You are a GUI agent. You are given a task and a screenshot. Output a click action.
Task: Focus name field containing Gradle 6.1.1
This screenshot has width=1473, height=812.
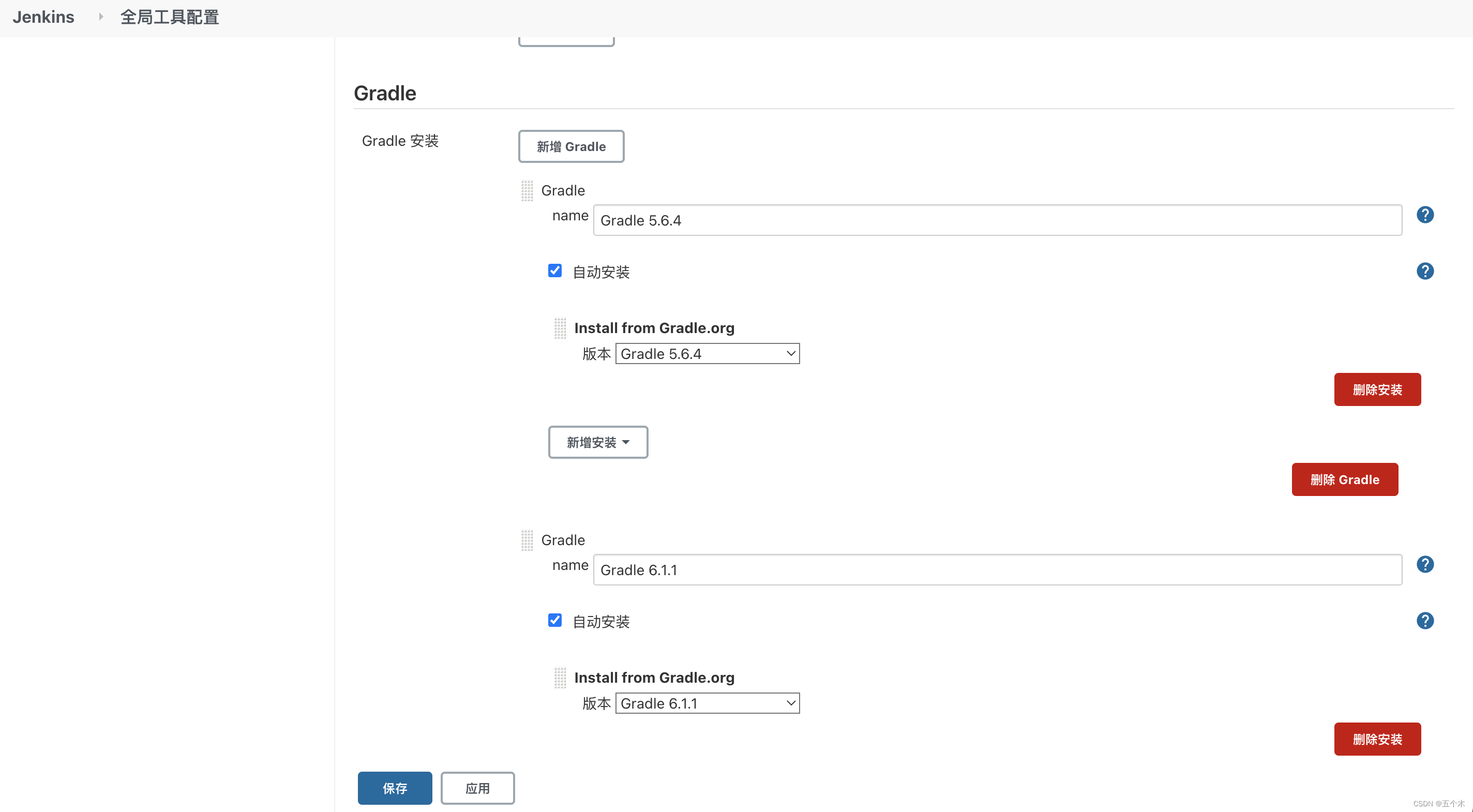(x=997, y=569)
